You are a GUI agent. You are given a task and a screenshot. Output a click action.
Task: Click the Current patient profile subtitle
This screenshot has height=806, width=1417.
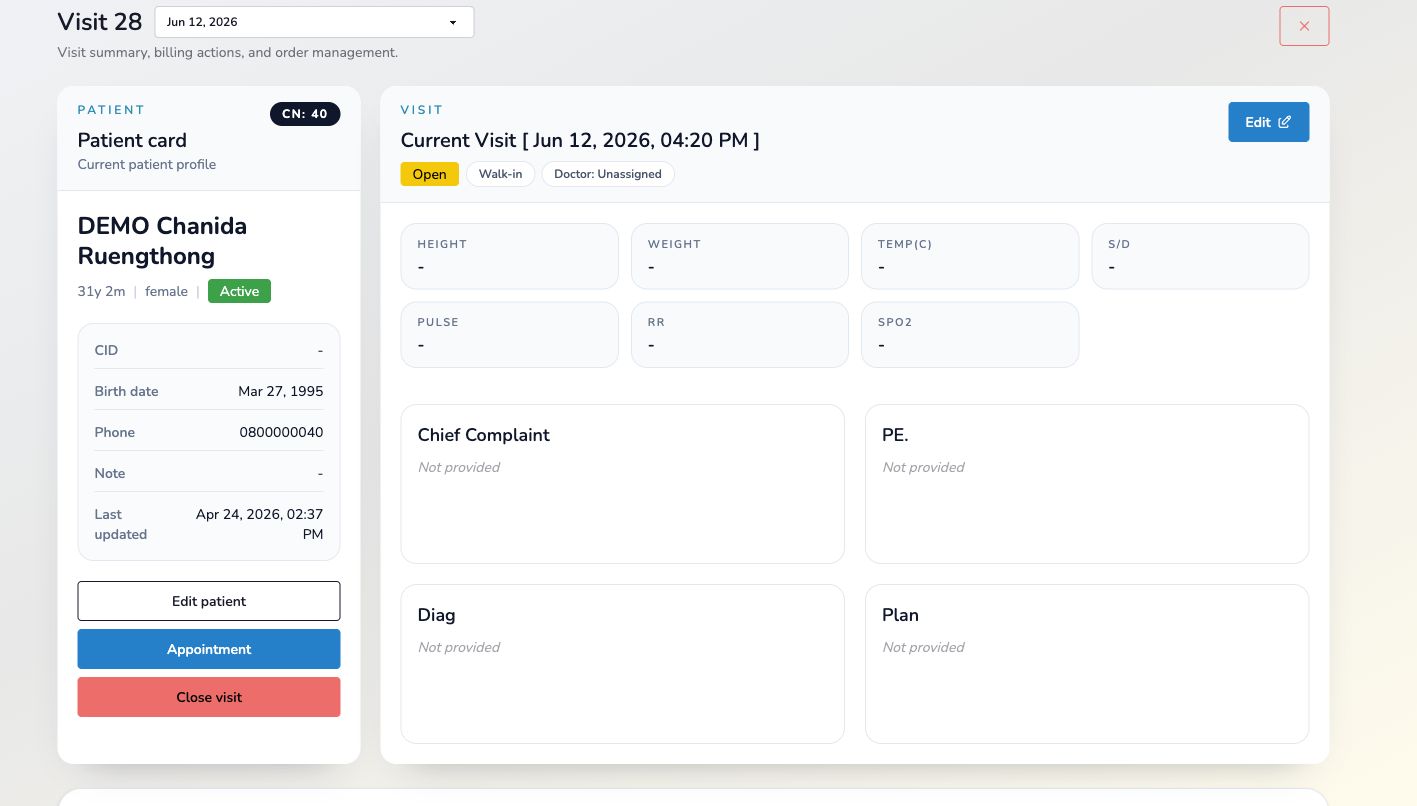click(x=147, y=164)
